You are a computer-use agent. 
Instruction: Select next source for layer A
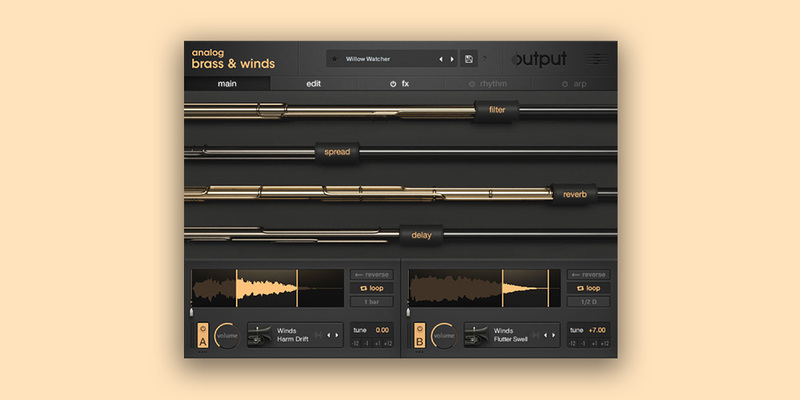coord(336,335)
